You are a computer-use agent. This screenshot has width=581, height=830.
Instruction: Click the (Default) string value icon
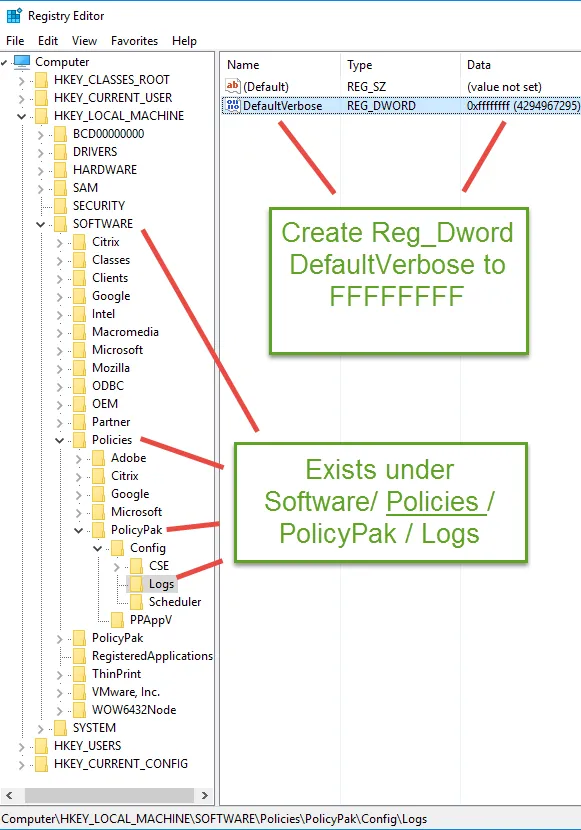coord(233,86)
